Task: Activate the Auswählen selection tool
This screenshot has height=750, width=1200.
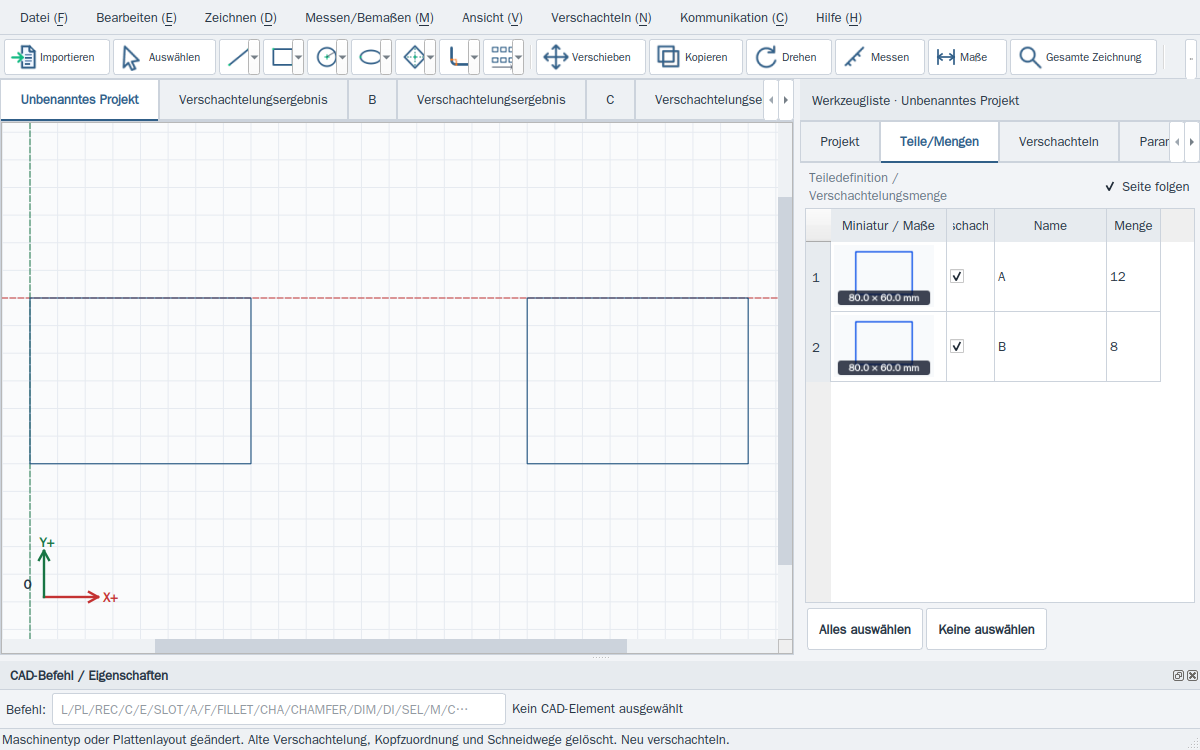Action: pos(164,57)
